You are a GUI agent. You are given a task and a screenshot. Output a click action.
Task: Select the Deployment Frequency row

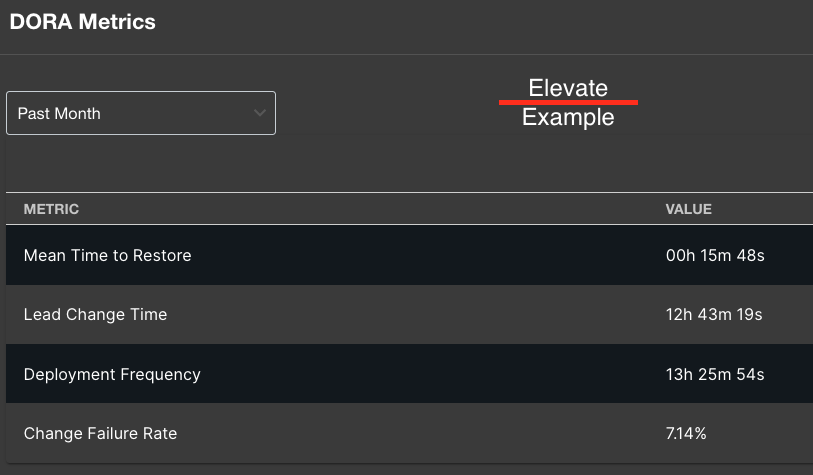(x=410, y=374)
